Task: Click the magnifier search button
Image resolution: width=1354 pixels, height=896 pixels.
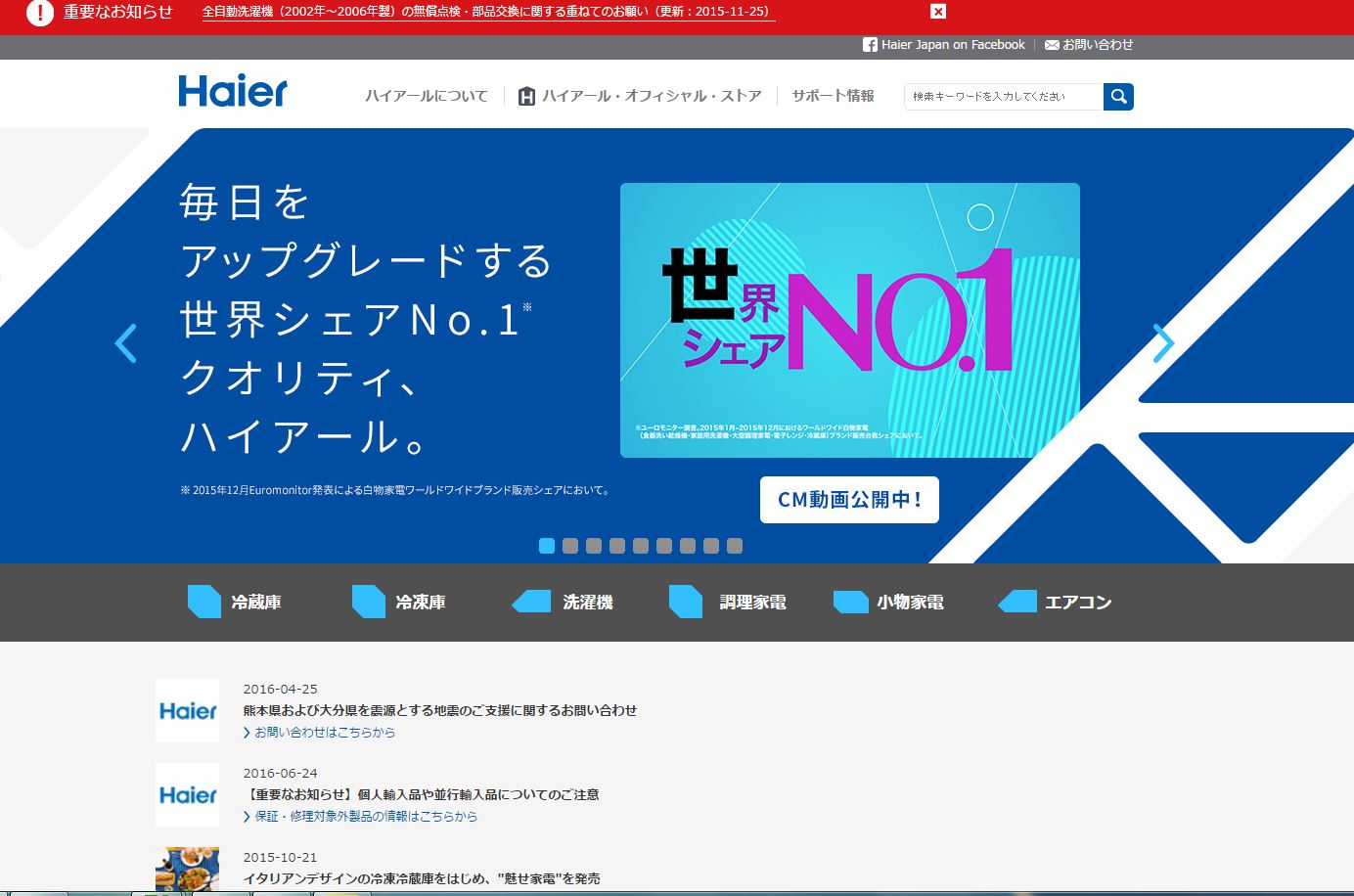Action: coord(1118,96)
